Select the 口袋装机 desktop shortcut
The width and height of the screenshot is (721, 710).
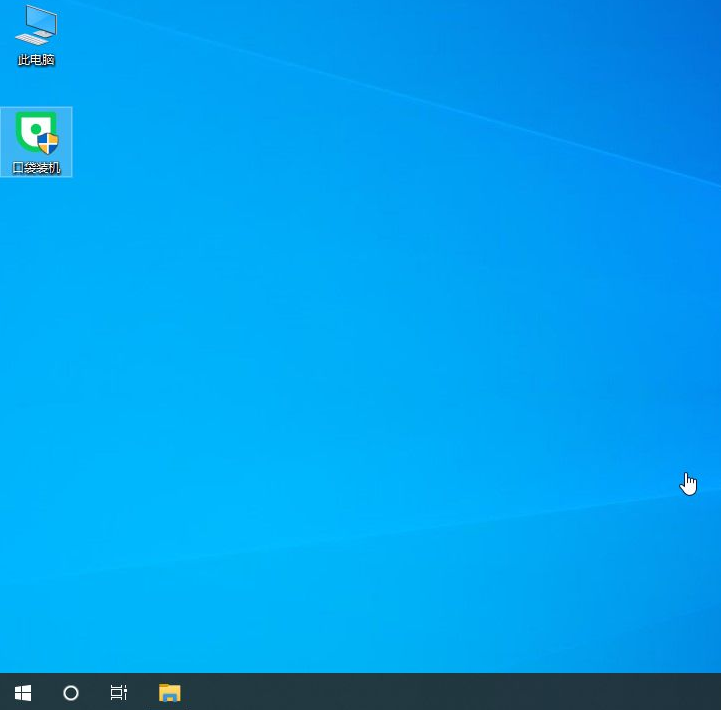coord(36,142)
